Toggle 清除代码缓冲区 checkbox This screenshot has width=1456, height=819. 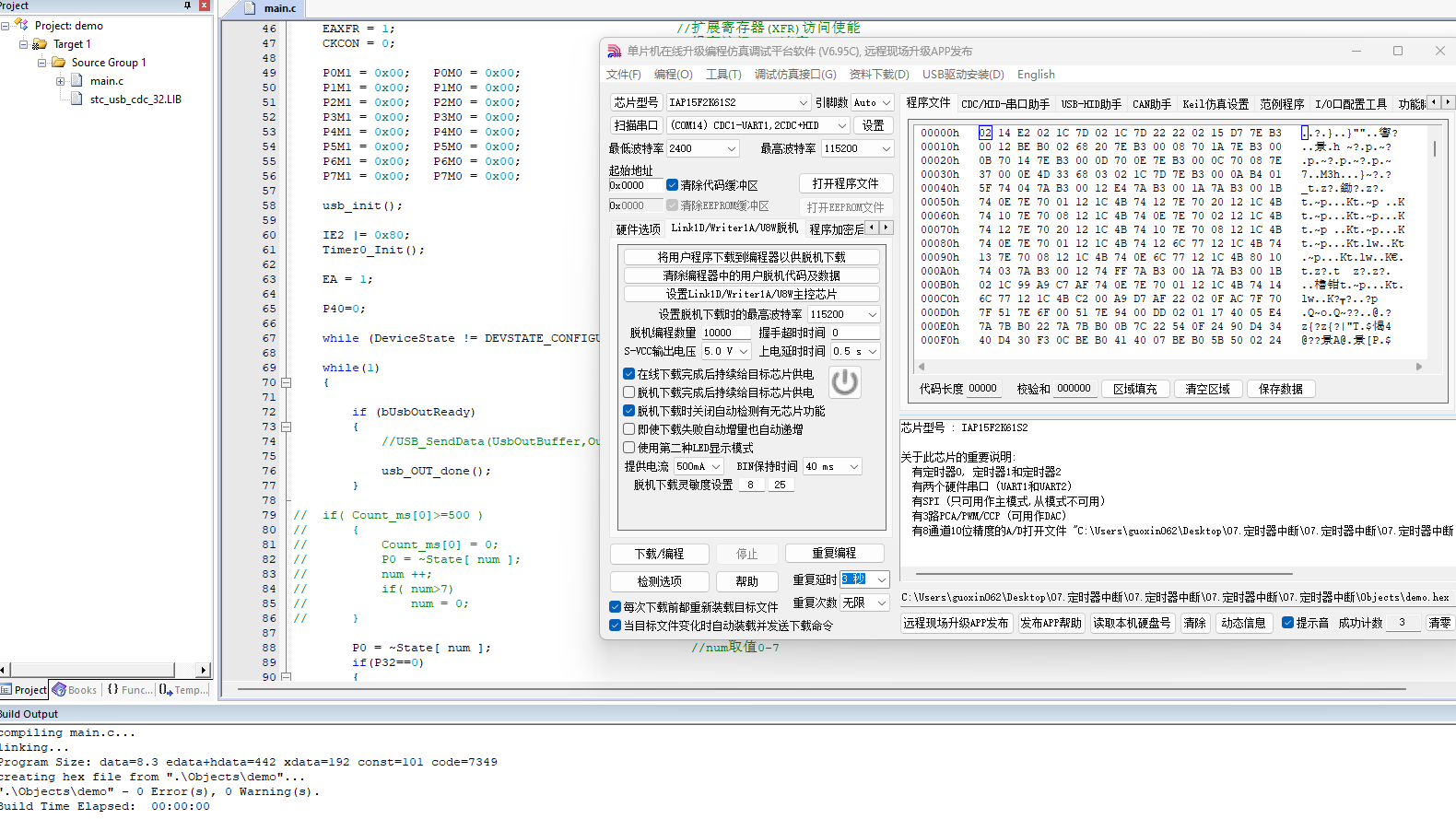point(673,185)
